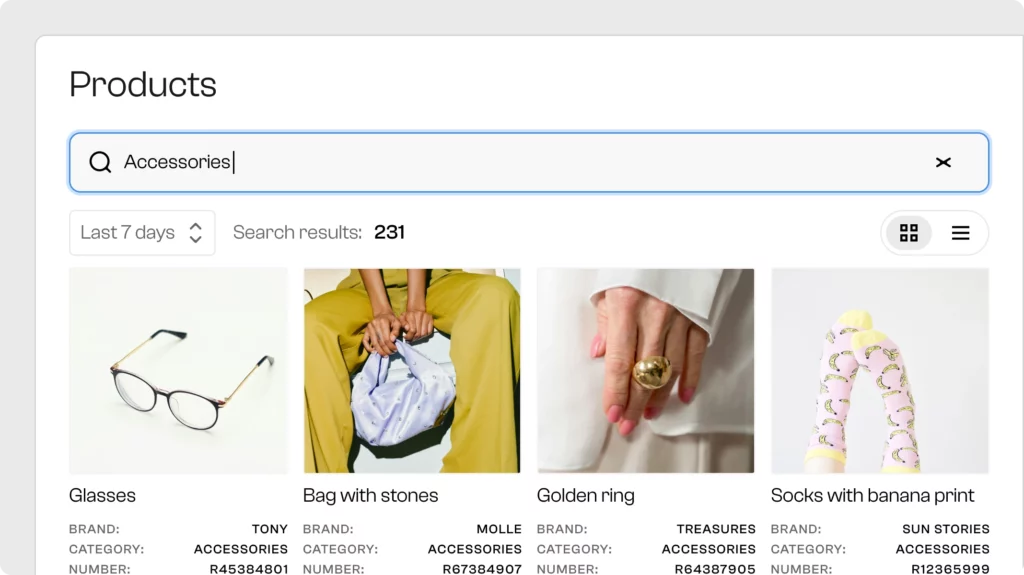Click the Bag with stones title
This screenshot has height=575, width=1024.
click(x=370, y=495)
